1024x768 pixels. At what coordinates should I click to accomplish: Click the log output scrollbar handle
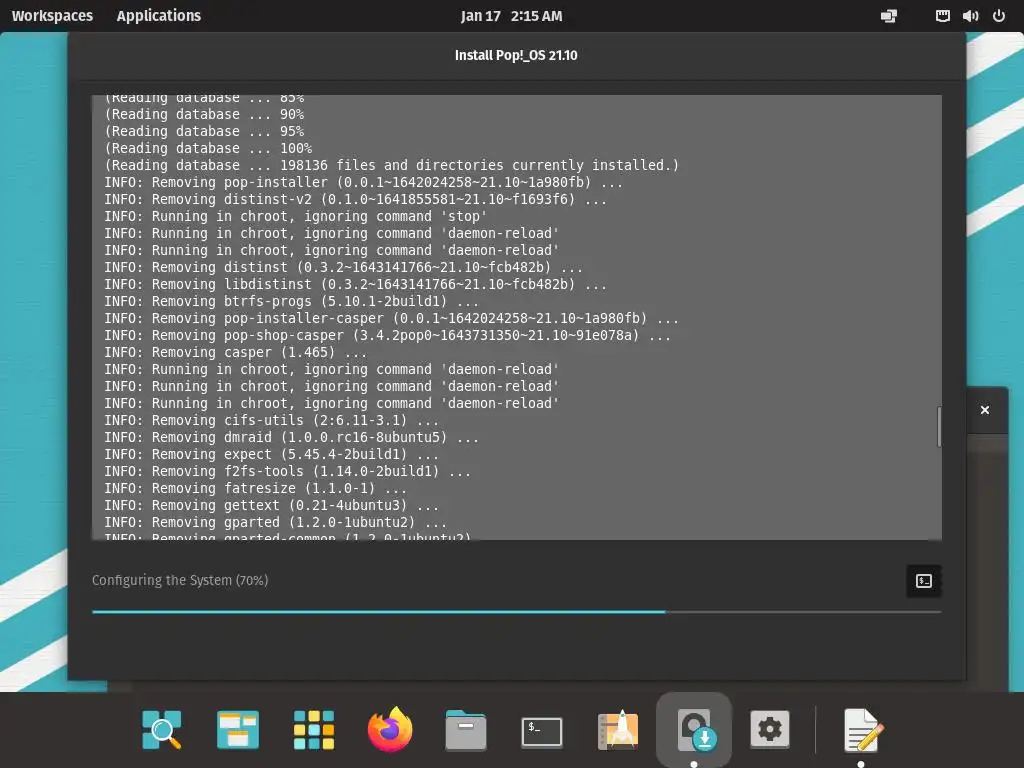pos(939,426)
